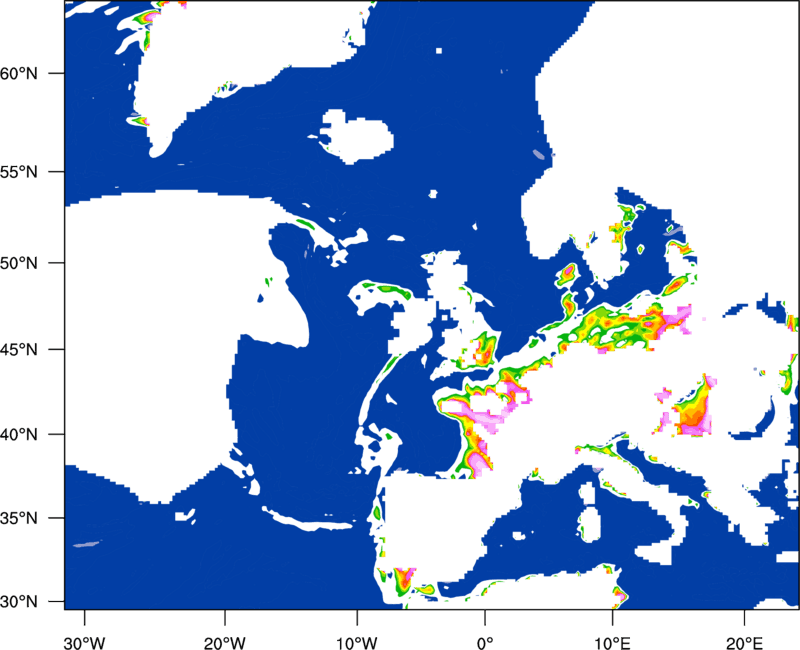The image size is (800, 650).
Task: Click the orange patch at 6°W 31°N
Action: point(405,580)
